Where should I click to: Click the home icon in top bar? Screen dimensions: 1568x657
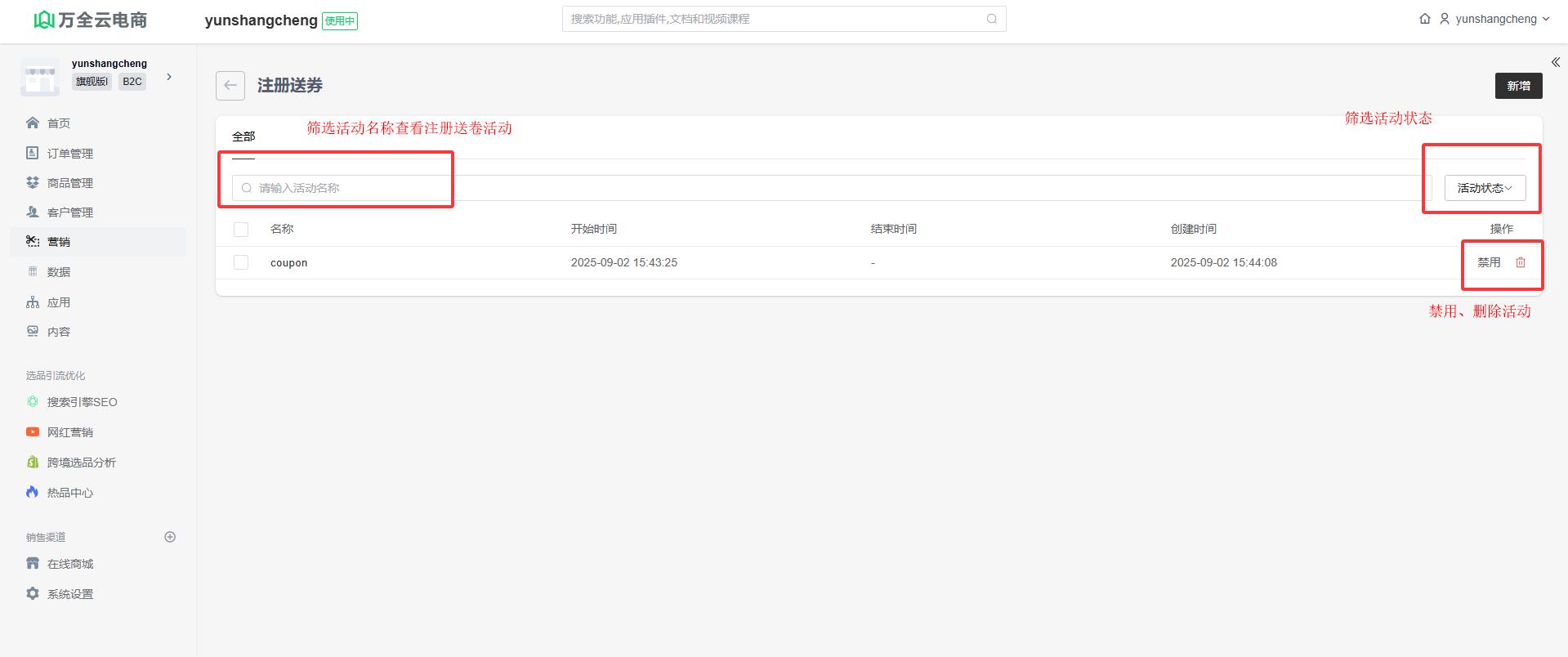coord(1425,19)
